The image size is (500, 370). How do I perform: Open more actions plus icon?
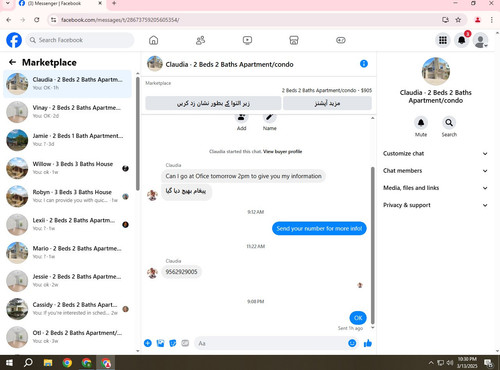(148, 343)
